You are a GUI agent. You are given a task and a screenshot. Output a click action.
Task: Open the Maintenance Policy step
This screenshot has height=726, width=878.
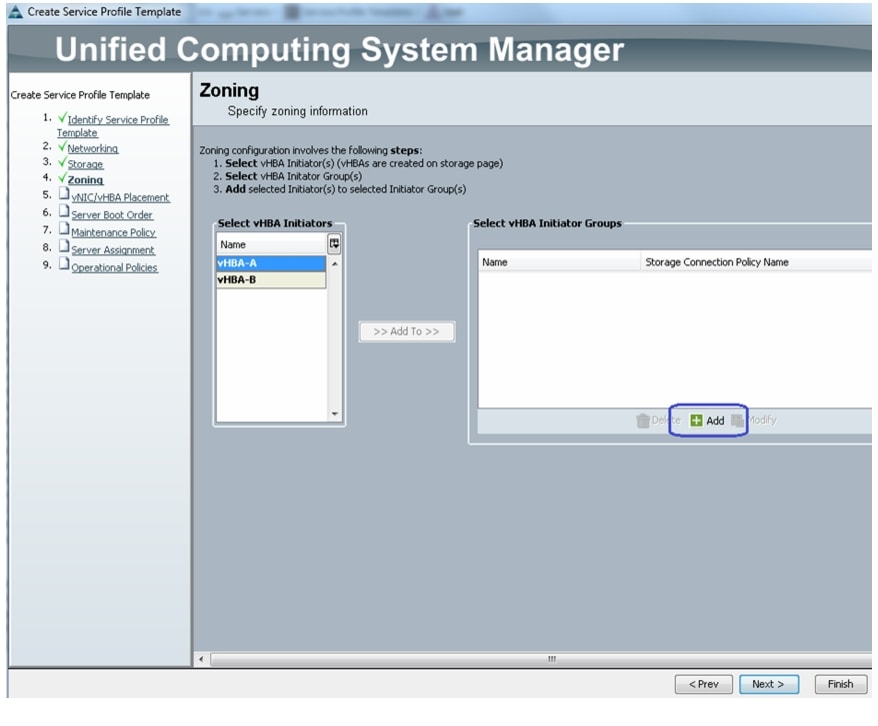tap(114, 232)
